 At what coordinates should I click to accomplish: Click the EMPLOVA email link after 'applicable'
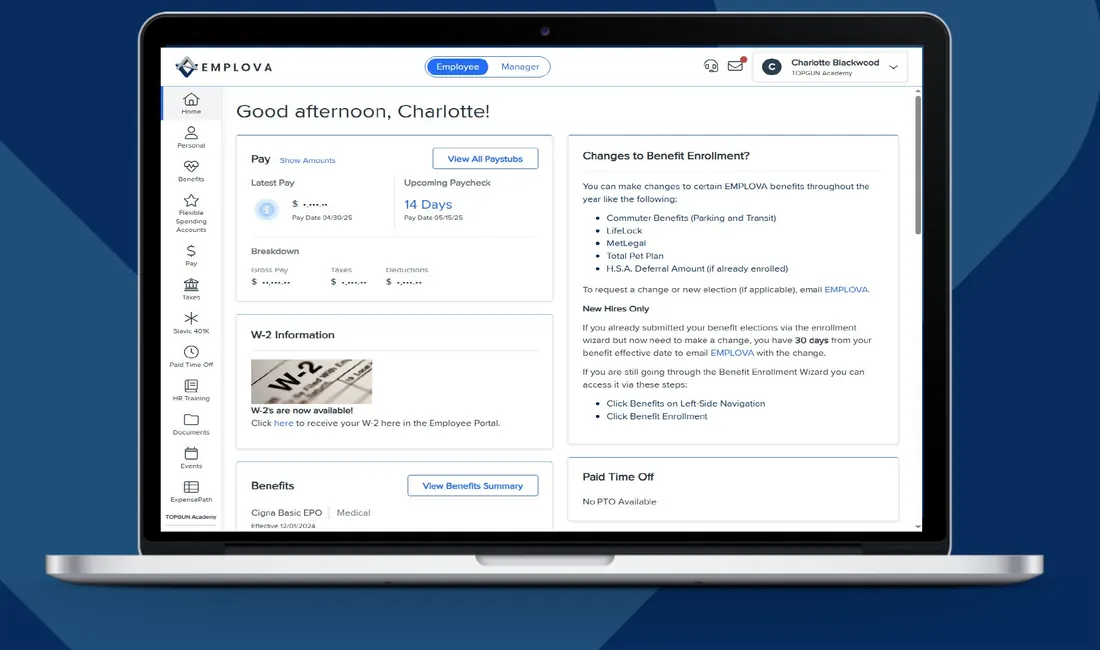[x=846, y=289]
